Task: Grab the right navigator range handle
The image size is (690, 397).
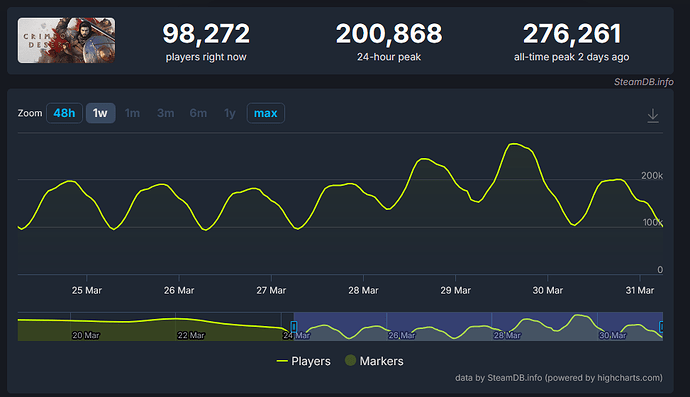Action: 661,326
